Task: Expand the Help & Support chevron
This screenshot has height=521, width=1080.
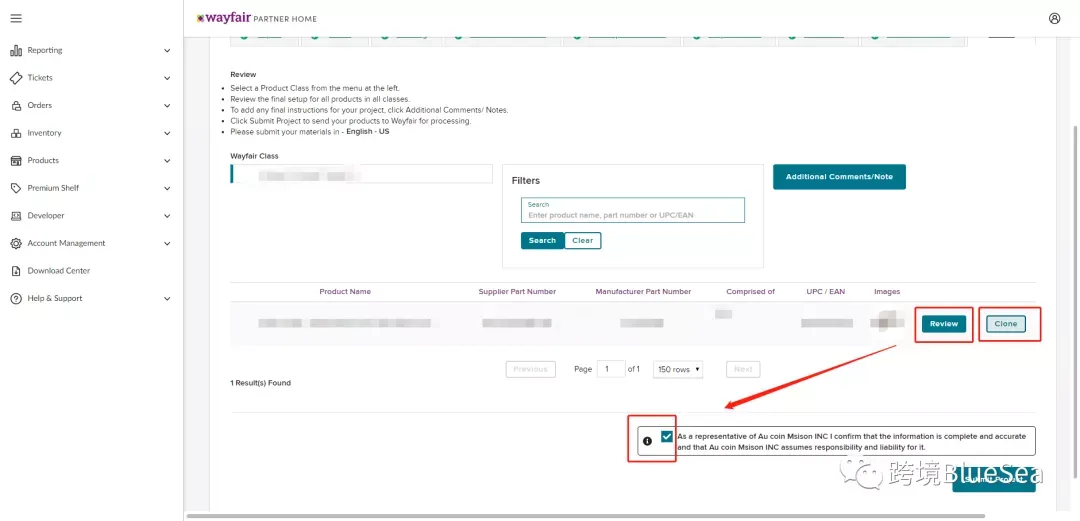Action: tap(167, 298)
